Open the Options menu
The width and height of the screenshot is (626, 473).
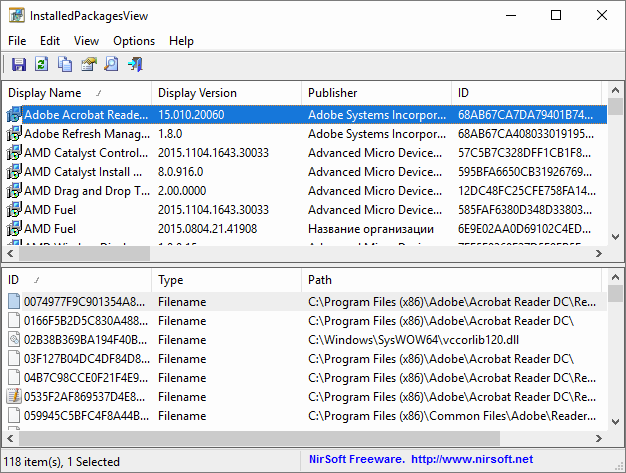pyautogui.click(x=134, y=41)
